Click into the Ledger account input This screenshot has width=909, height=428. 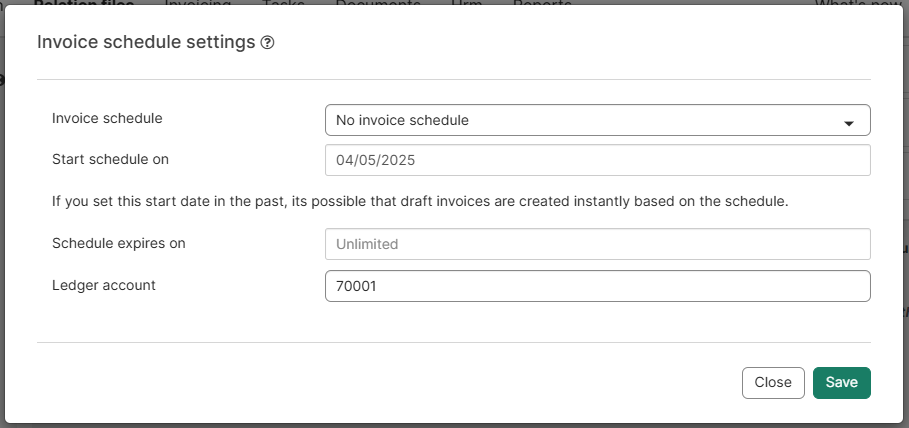(597, 286)
